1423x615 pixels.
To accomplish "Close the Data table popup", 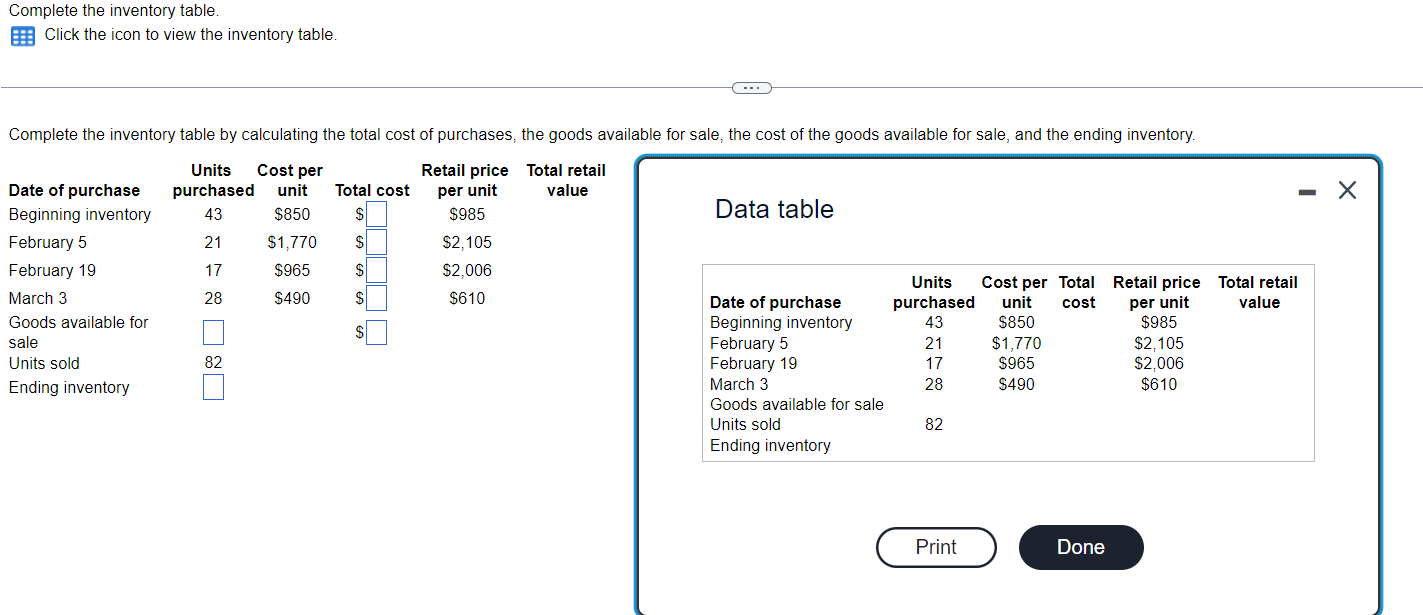I will pyautogui.click(x=1346, y=189).
